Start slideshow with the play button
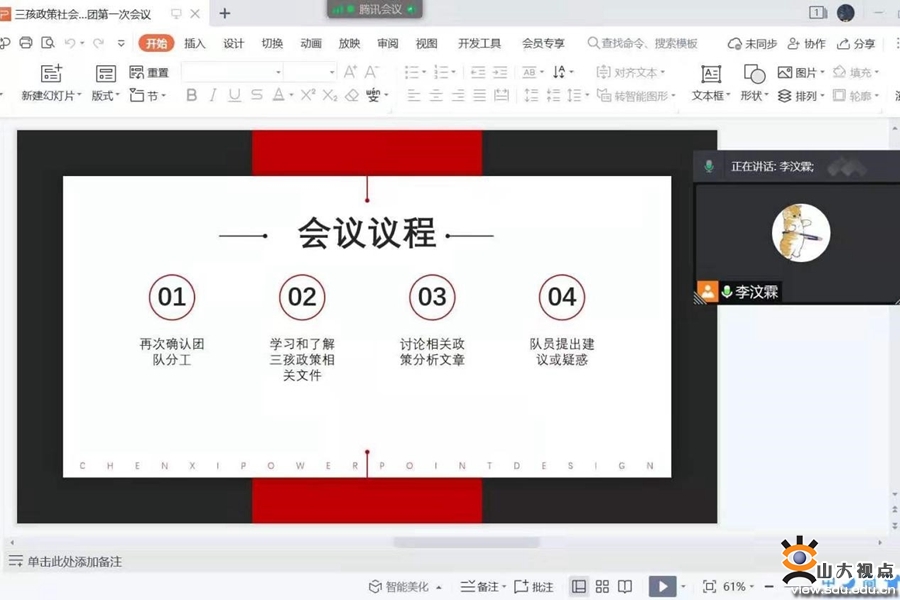The width and height of the screenshot is (900, 600). [661, 586]
